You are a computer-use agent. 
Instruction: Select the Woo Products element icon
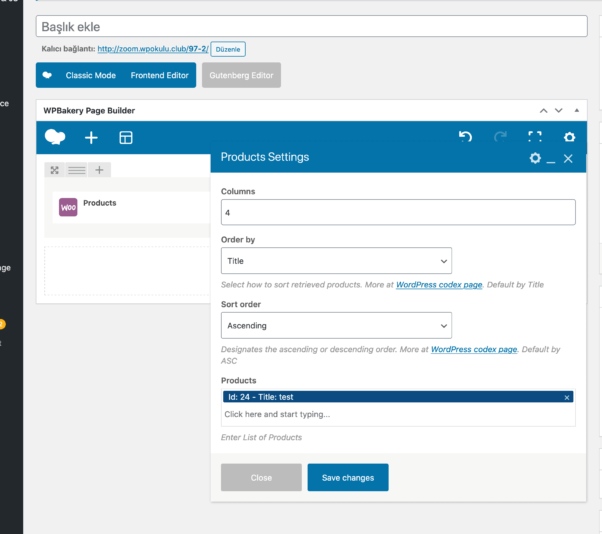click(68, 207)
